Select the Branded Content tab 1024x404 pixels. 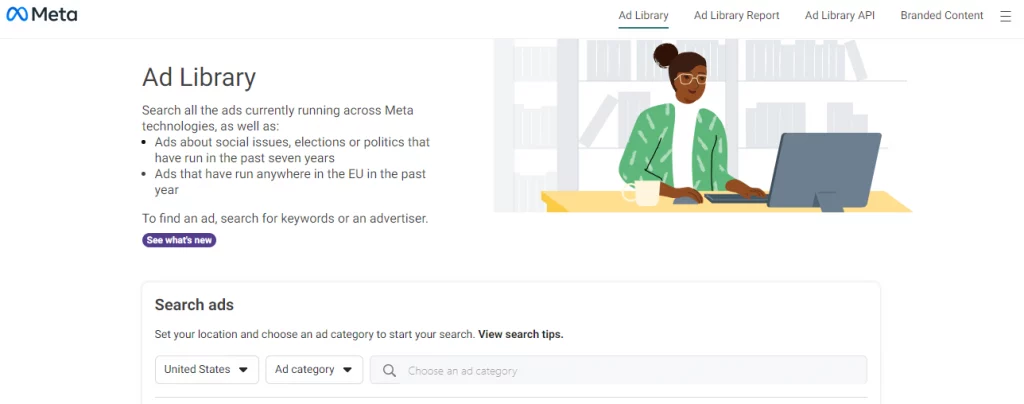(941, 16)
